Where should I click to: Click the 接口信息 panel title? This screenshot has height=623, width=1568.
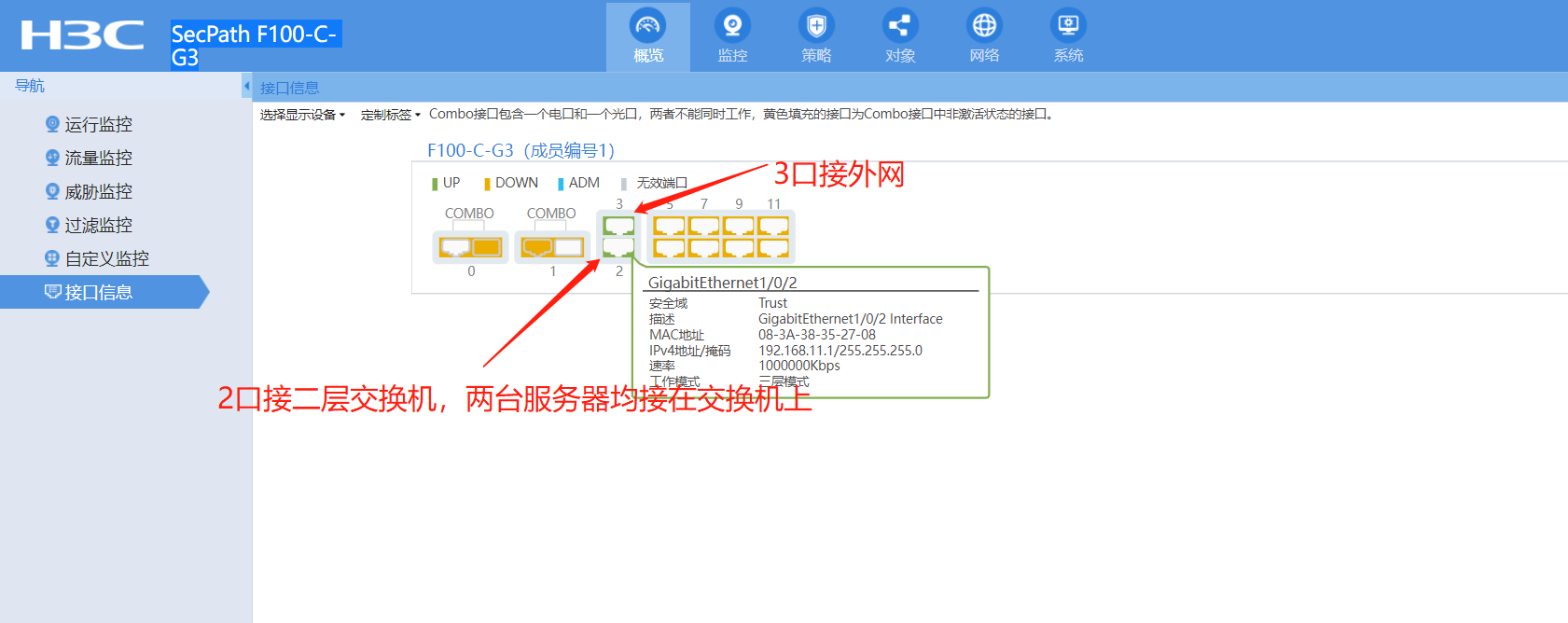(x=289, y=88)
